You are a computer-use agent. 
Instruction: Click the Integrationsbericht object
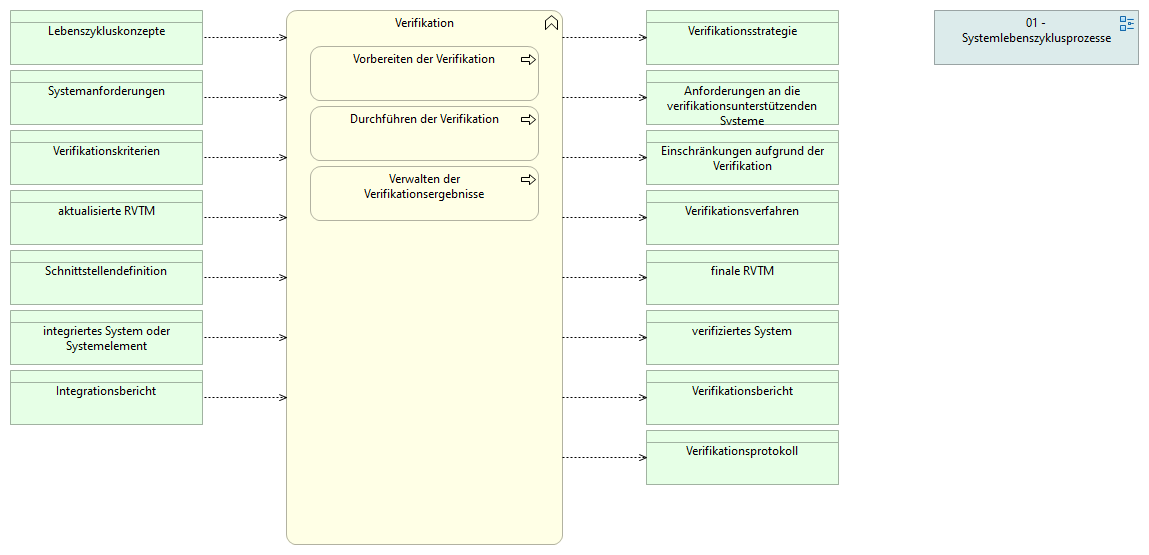click(106, 398)
